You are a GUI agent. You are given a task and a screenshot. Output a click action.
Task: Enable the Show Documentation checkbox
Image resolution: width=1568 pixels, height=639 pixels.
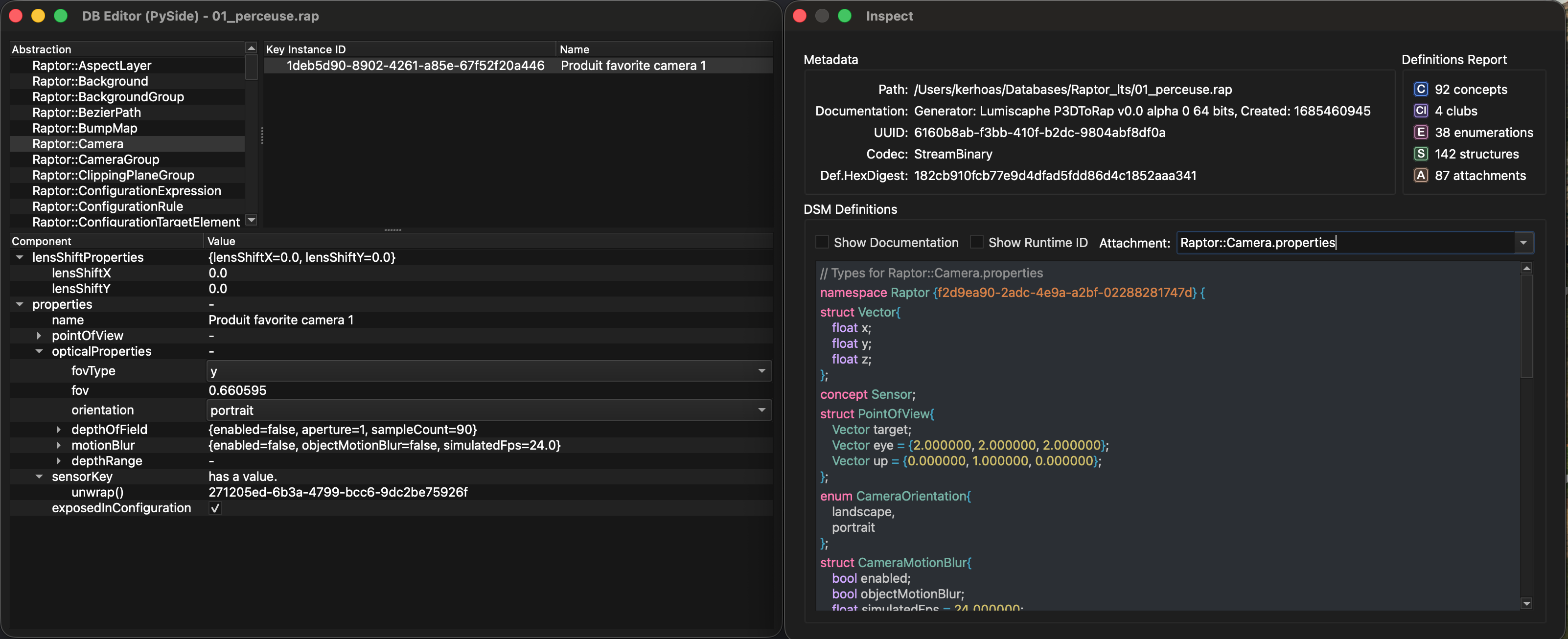[822, 242]
